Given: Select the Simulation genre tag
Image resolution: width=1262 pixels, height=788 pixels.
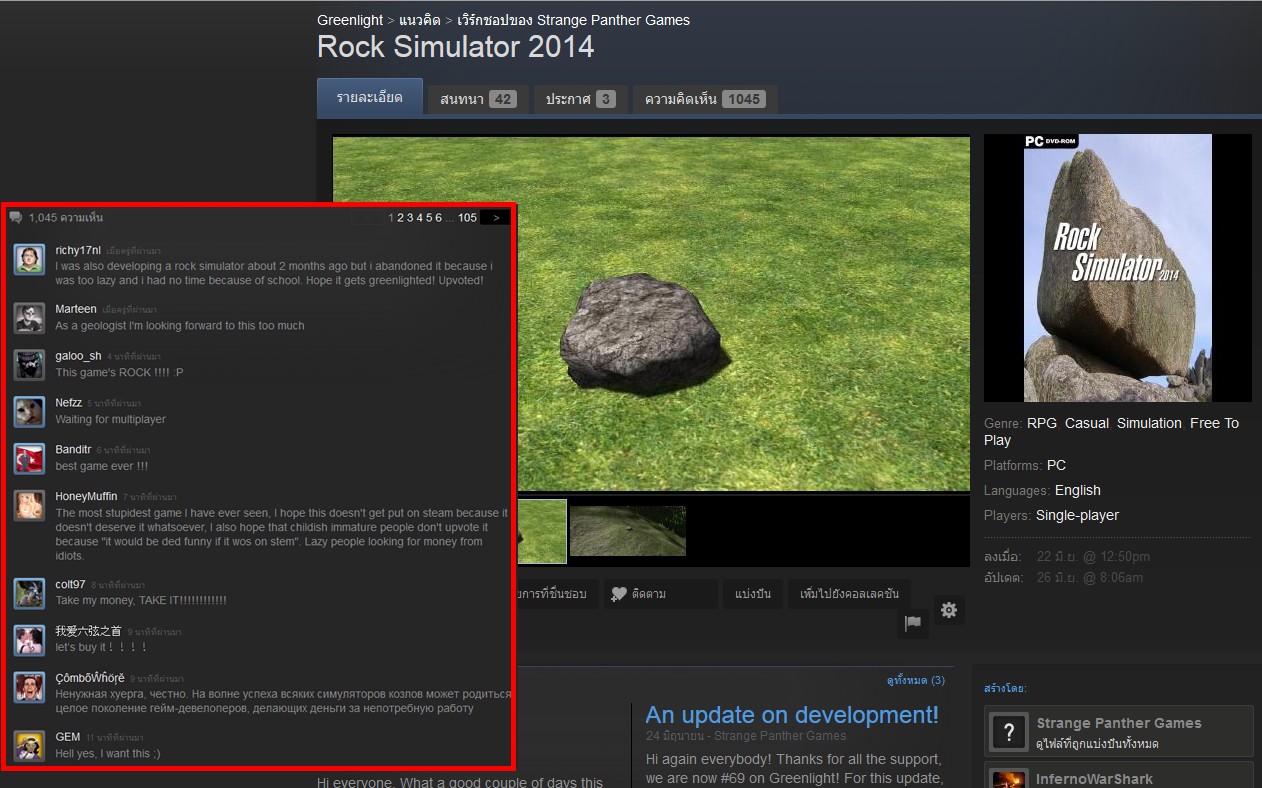Looking at the screenshot, I should point(1149,423).
